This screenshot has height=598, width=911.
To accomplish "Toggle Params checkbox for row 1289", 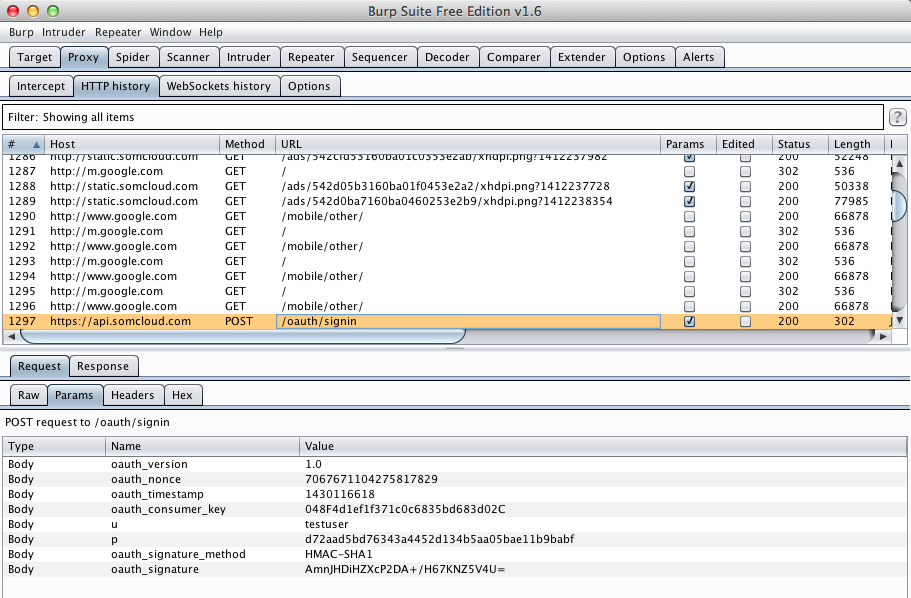I will (688, 201).
